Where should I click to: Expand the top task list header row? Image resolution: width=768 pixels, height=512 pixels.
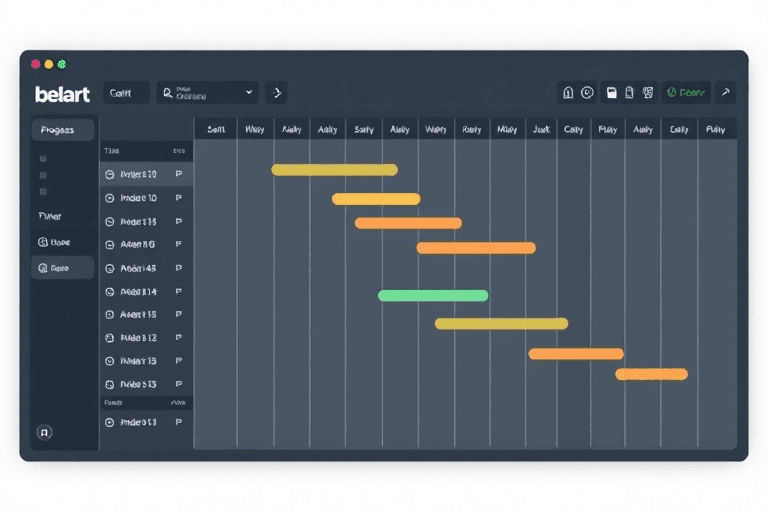point(145,151)
